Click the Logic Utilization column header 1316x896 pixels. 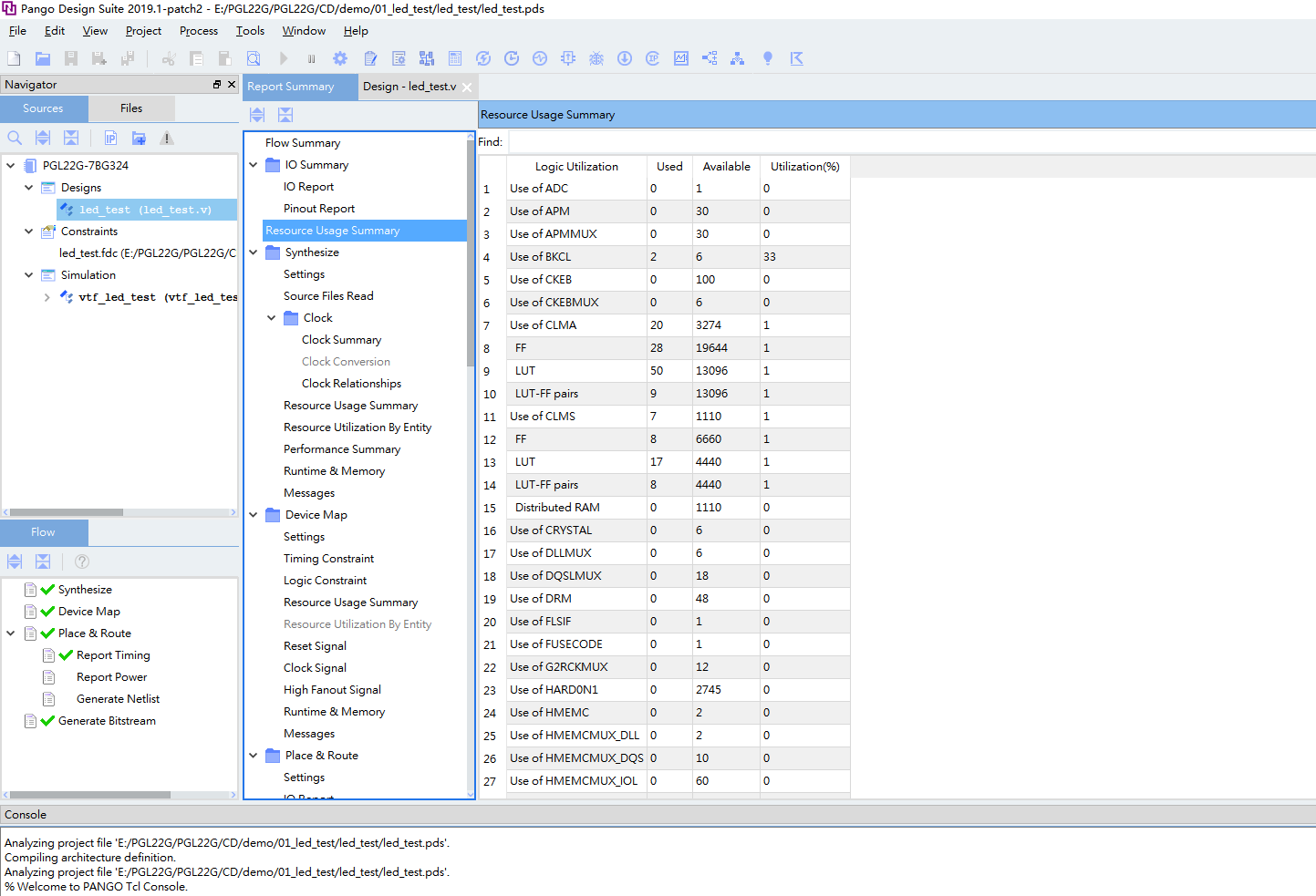point(576,167)
